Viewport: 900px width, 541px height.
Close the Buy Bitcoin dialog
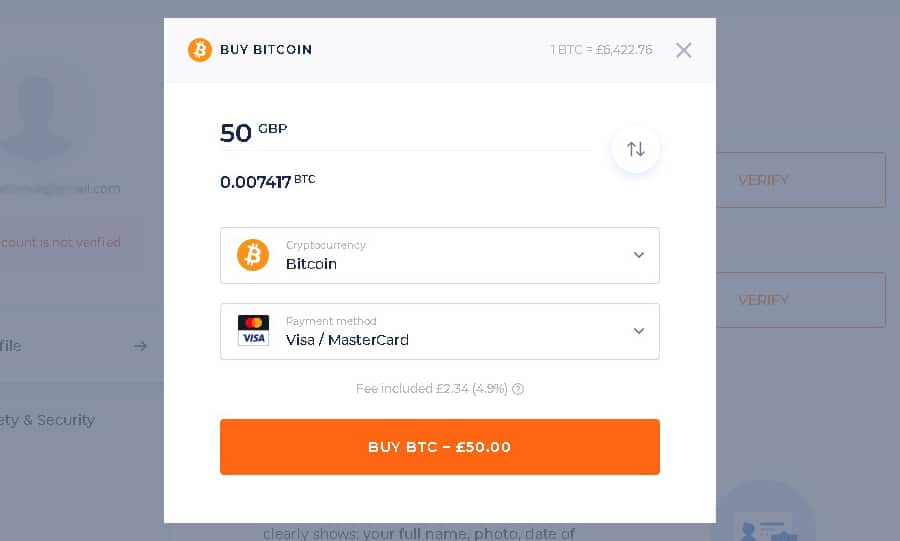point(683,50)
